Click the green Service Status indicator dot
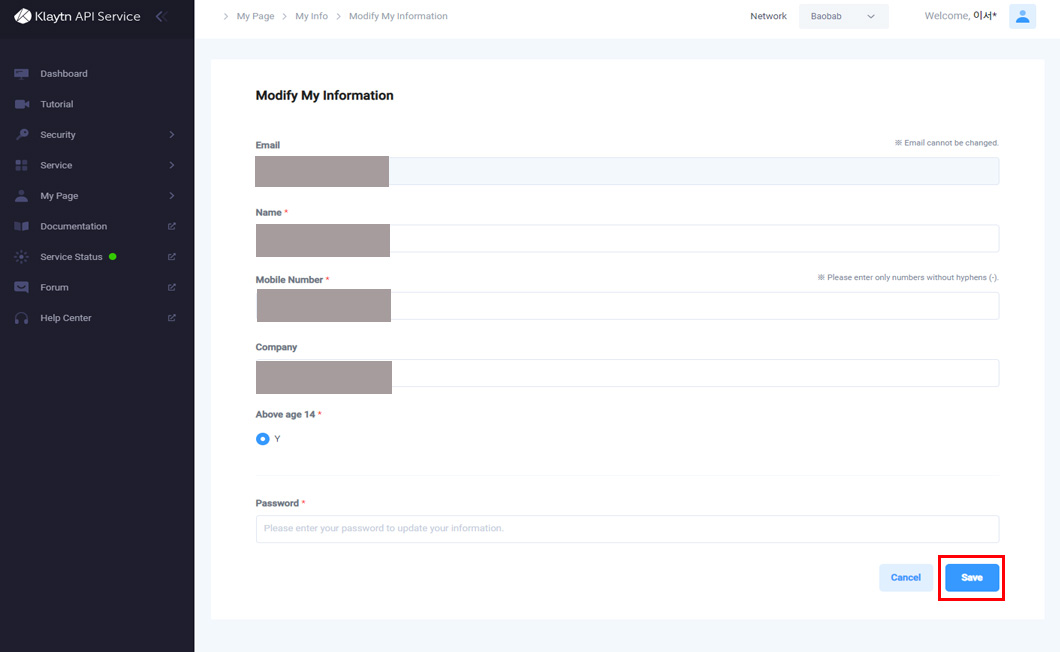The width and height of the screenshot is (1060, 652). [113, 256]
